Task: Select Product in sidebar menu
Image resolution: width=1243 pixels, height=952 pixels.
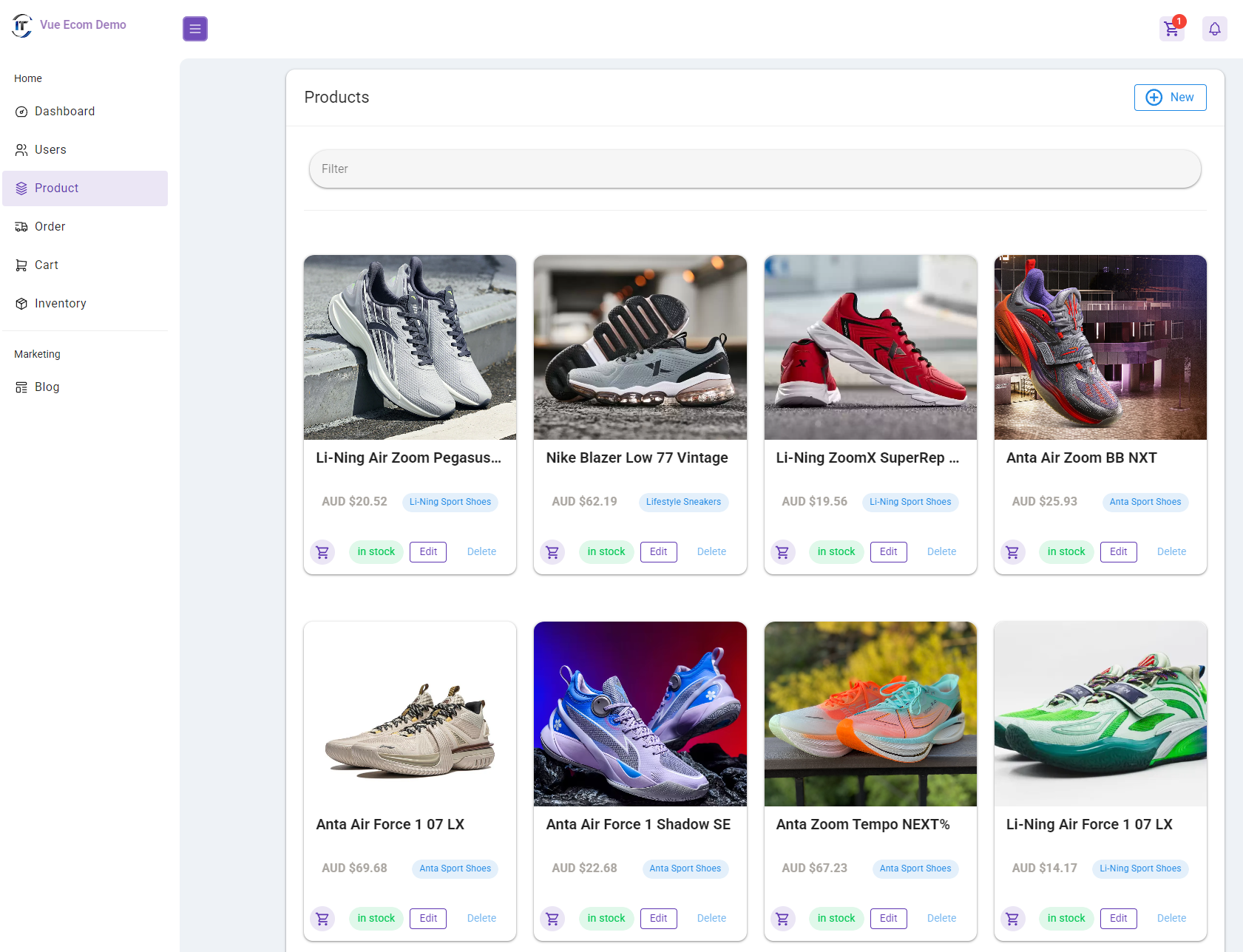Action: point(85,188)
